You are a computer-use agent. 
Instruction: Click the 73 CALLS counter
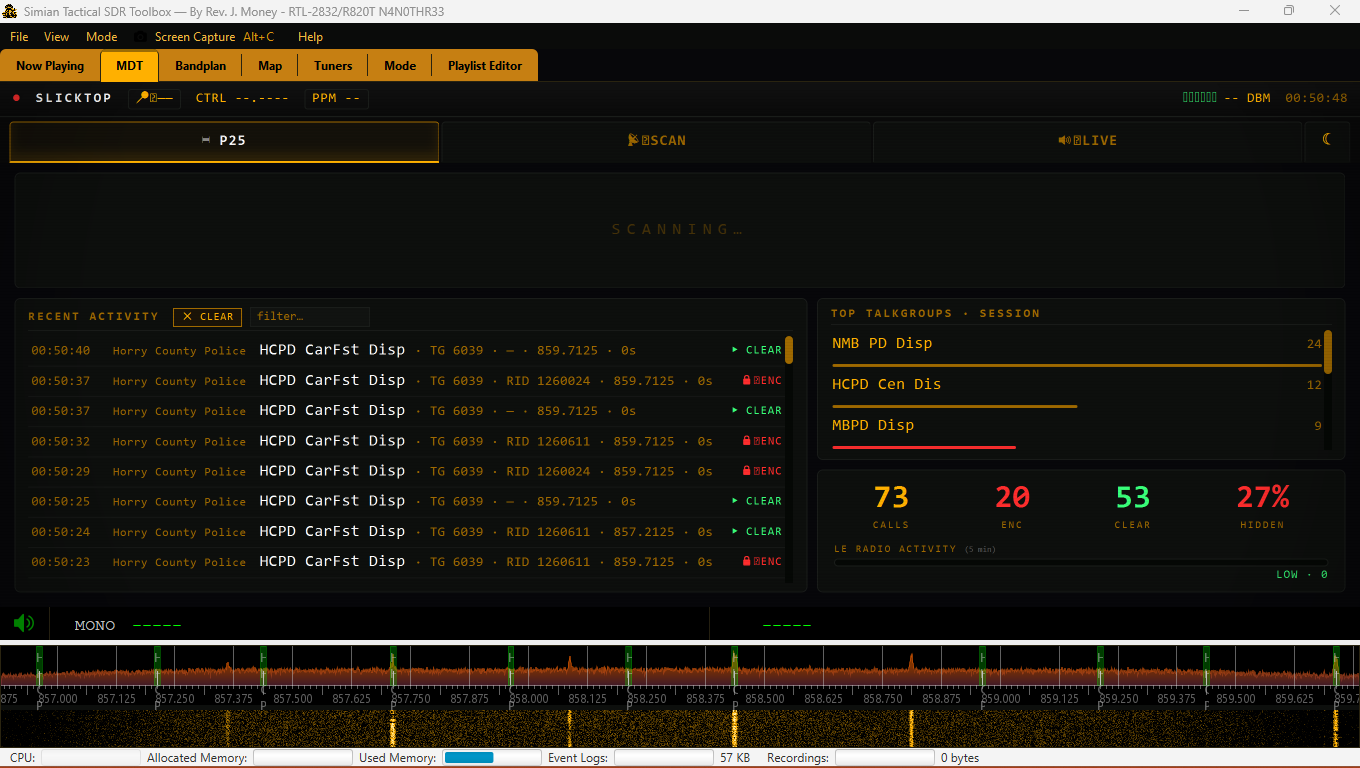click(891, 505)
